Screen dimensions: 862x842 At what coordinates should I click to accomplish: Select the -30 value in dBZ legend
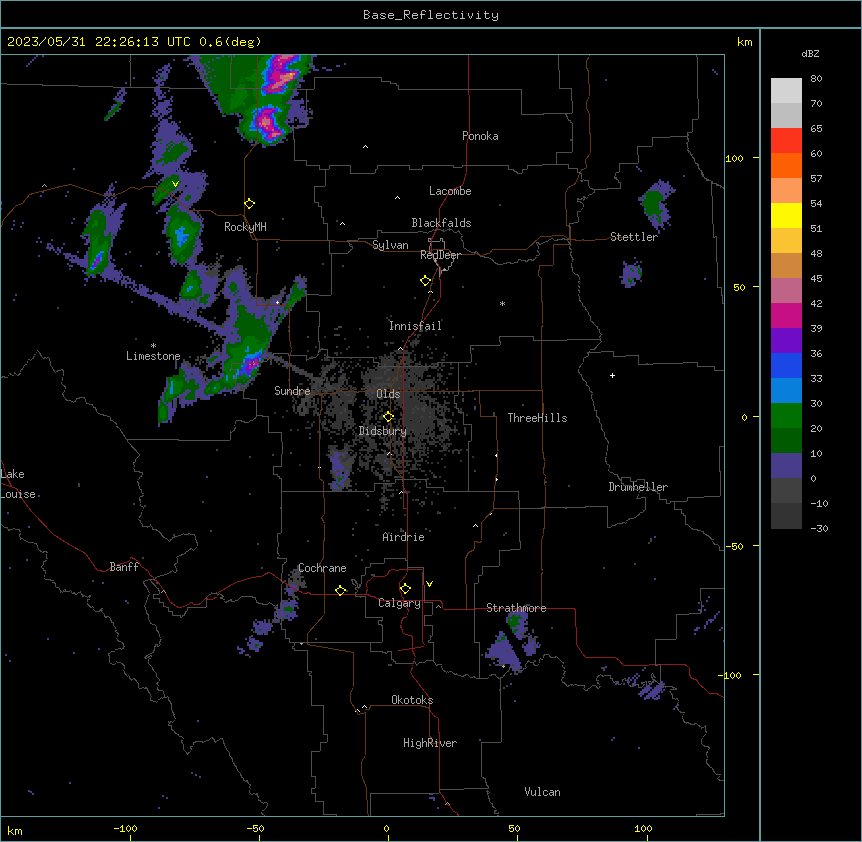pos(819,528)
